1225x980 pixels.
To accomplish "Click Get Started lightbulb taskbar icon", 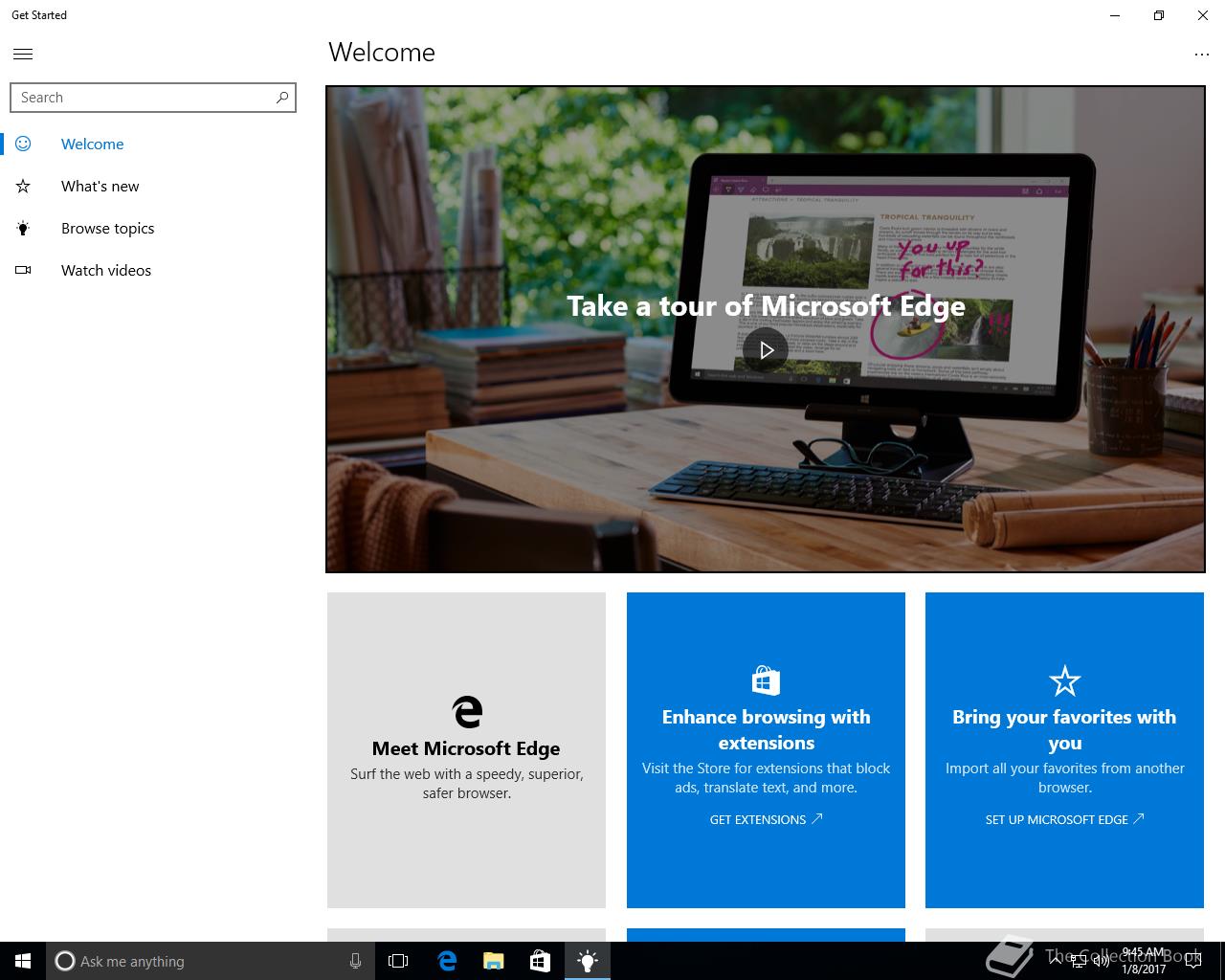I will point(587,961).
